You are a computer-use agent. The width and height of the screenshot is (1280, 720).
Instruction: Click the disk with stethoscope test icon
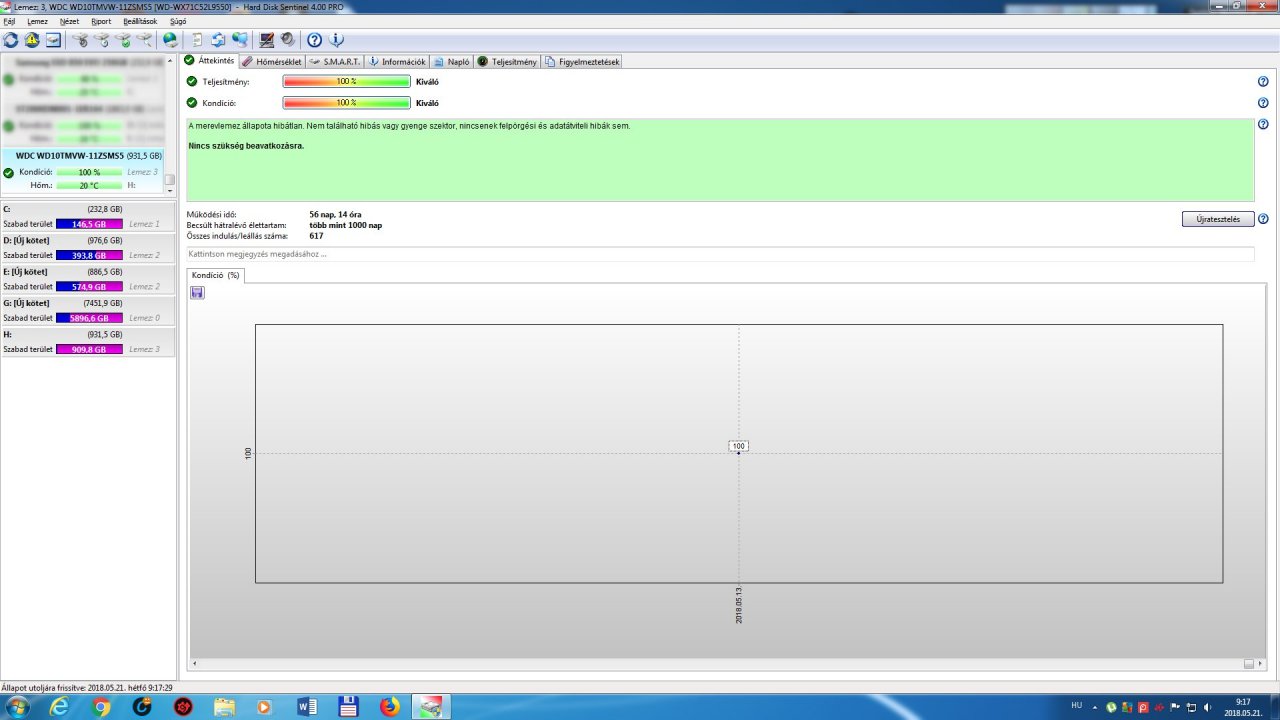80,40
